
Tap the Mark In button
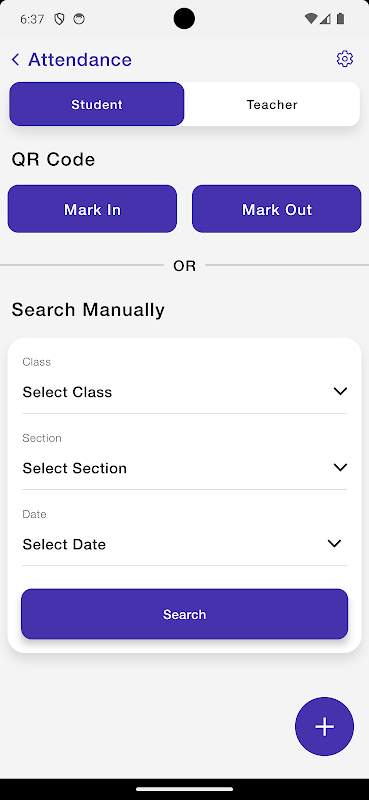click(x=92, y=209)
